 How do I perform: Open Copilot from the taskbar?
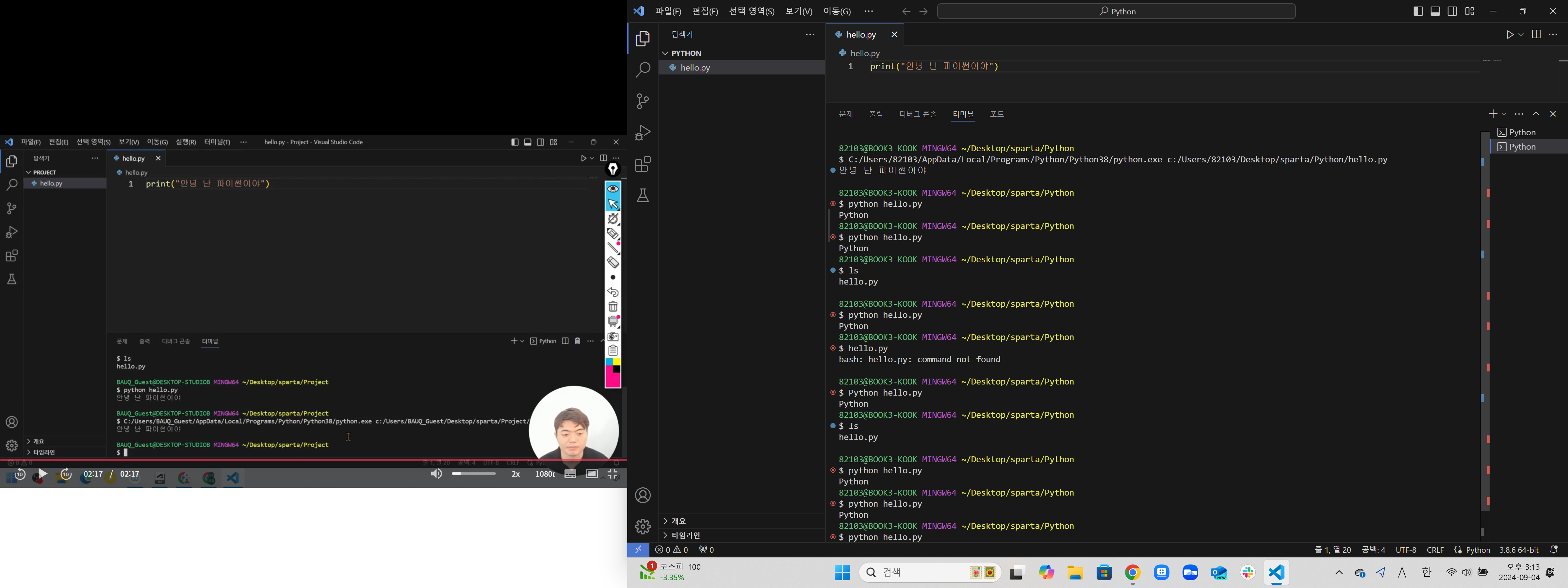1046,573
